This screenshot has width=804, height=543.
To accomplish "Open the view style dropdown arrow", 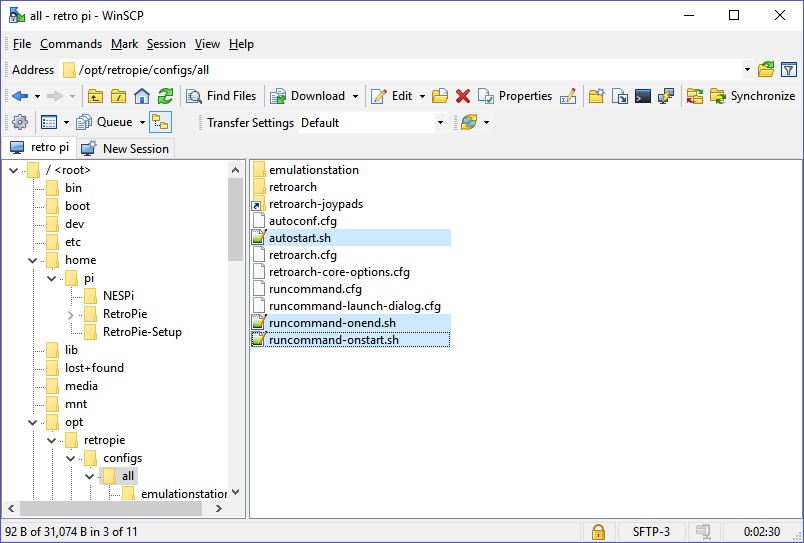I will 66,123.
